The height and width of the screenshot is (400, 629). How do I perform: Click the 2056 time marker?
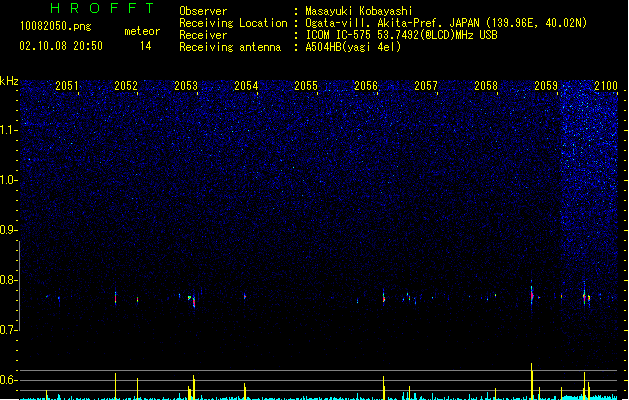click(366, 86)
